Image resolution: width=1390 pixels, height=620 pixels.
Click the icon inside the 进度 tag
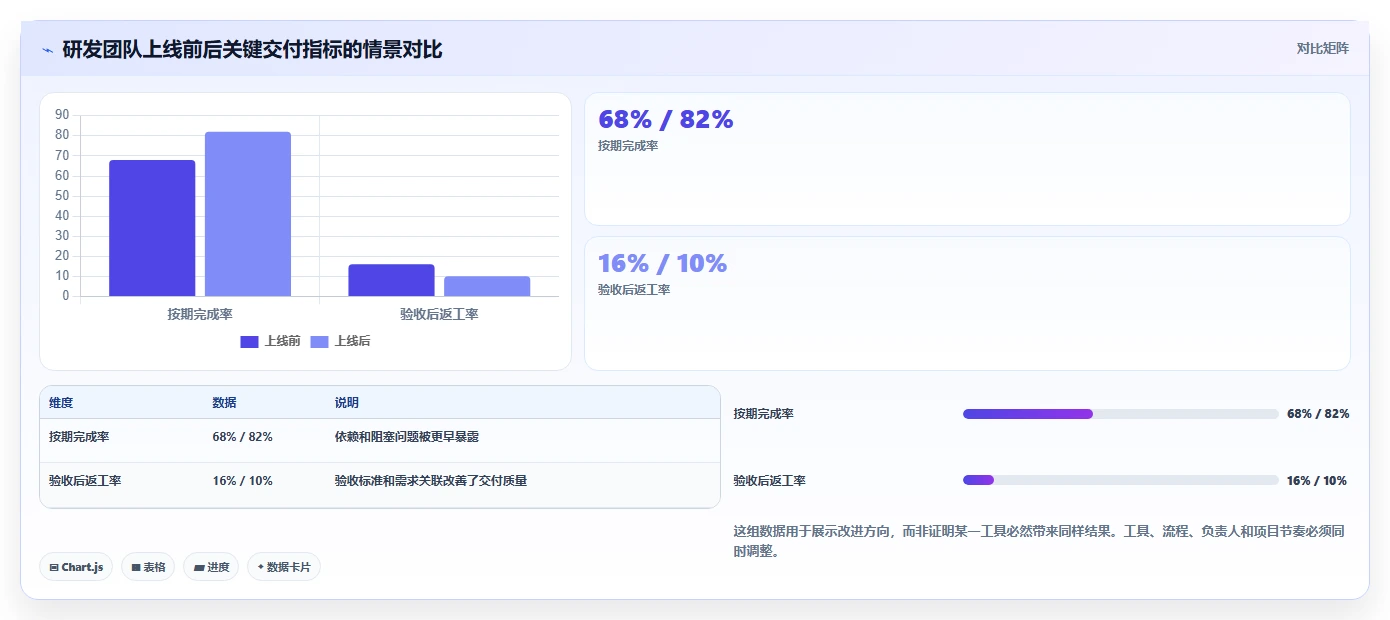199,568
